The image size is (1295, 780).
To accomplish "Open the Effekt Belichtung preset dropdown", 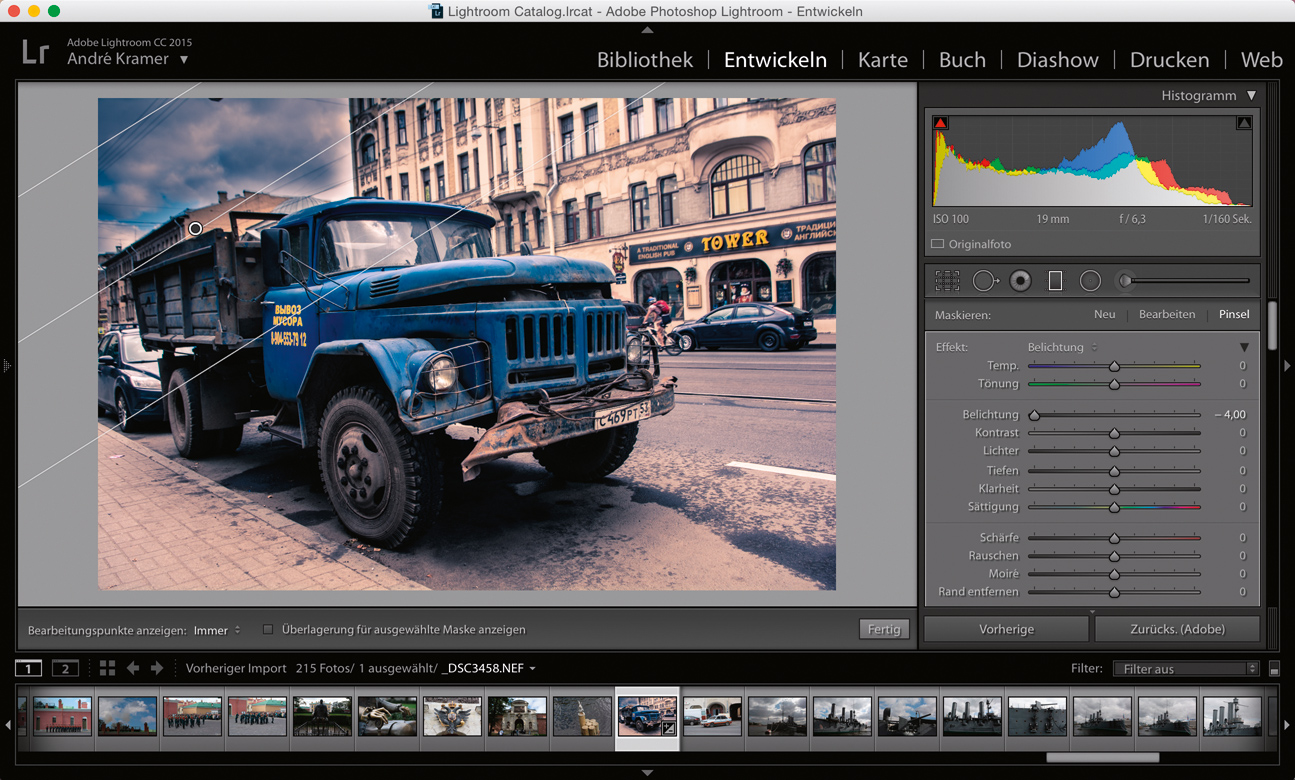I will tap(1062, 347).
